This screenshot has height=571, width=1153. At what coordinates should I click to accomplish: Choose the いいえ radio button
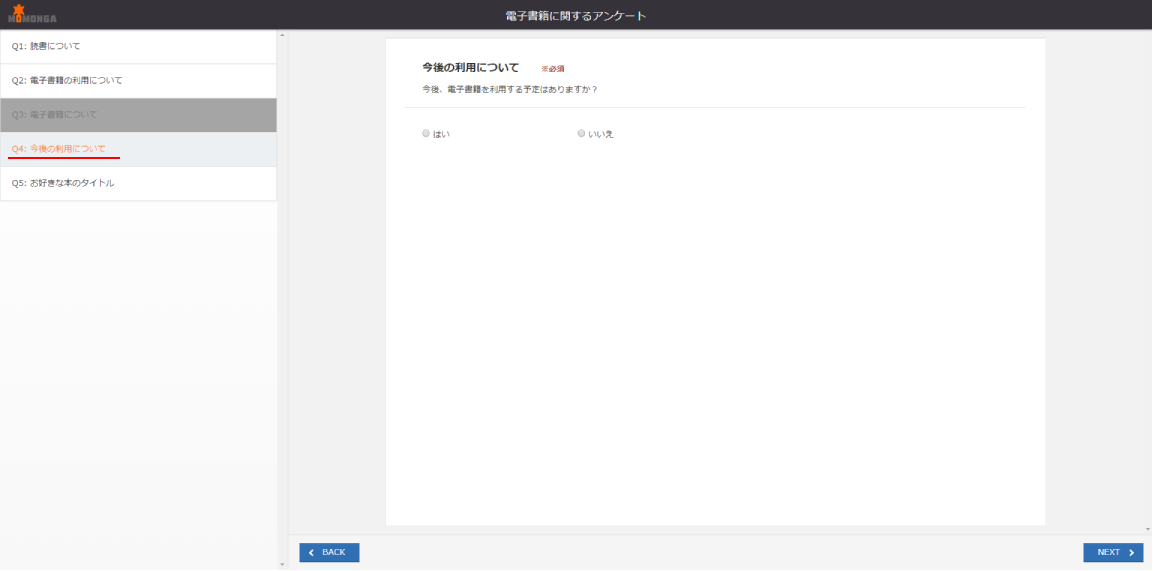581,134
